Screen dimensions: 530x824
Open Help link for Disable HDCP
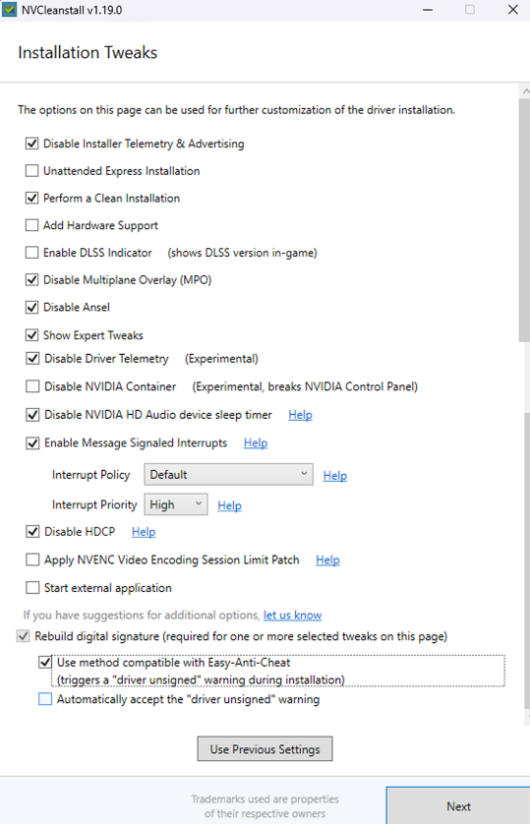click(x=143, y=532)
